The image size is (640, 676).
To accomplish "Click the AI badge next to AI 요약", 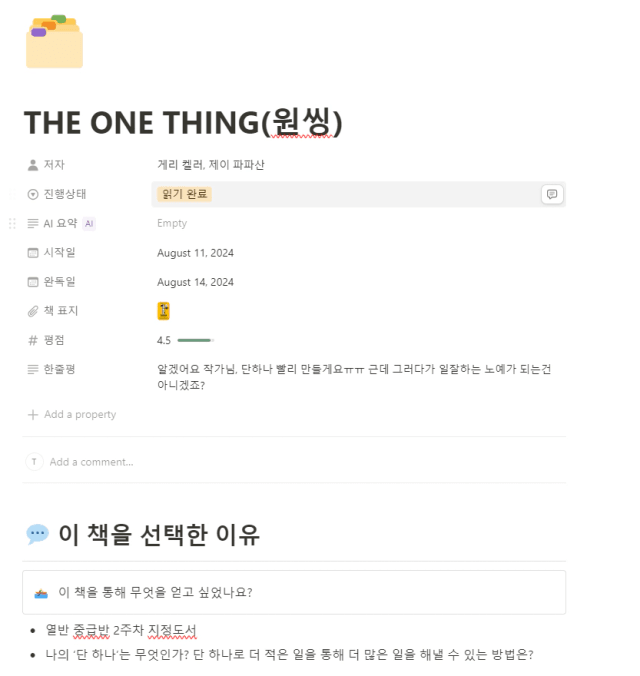I will (89, 223).
